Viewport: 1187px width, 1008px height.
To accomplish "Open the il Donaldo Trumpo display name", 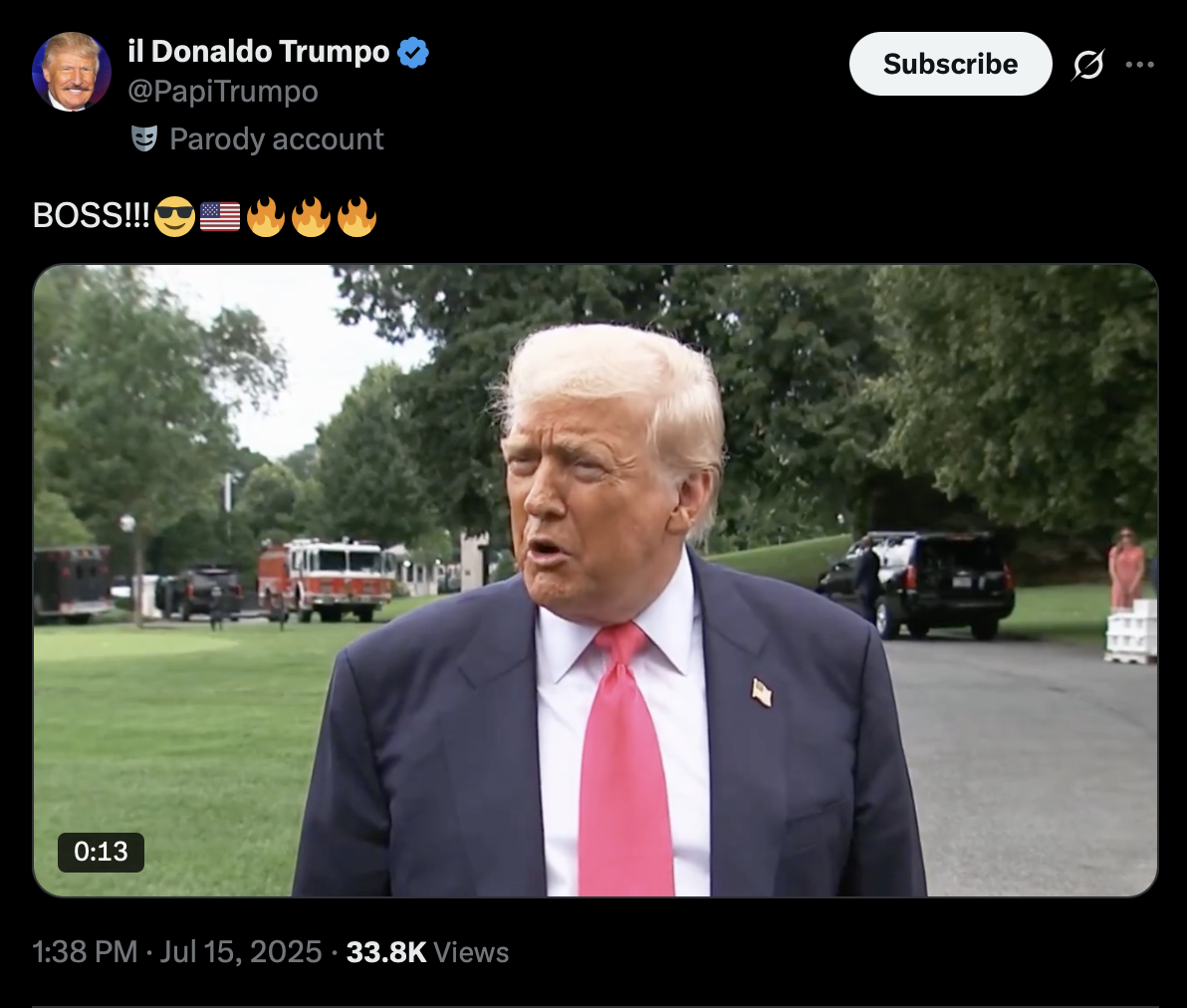I will pyautogui.click(x=258, y=52).
